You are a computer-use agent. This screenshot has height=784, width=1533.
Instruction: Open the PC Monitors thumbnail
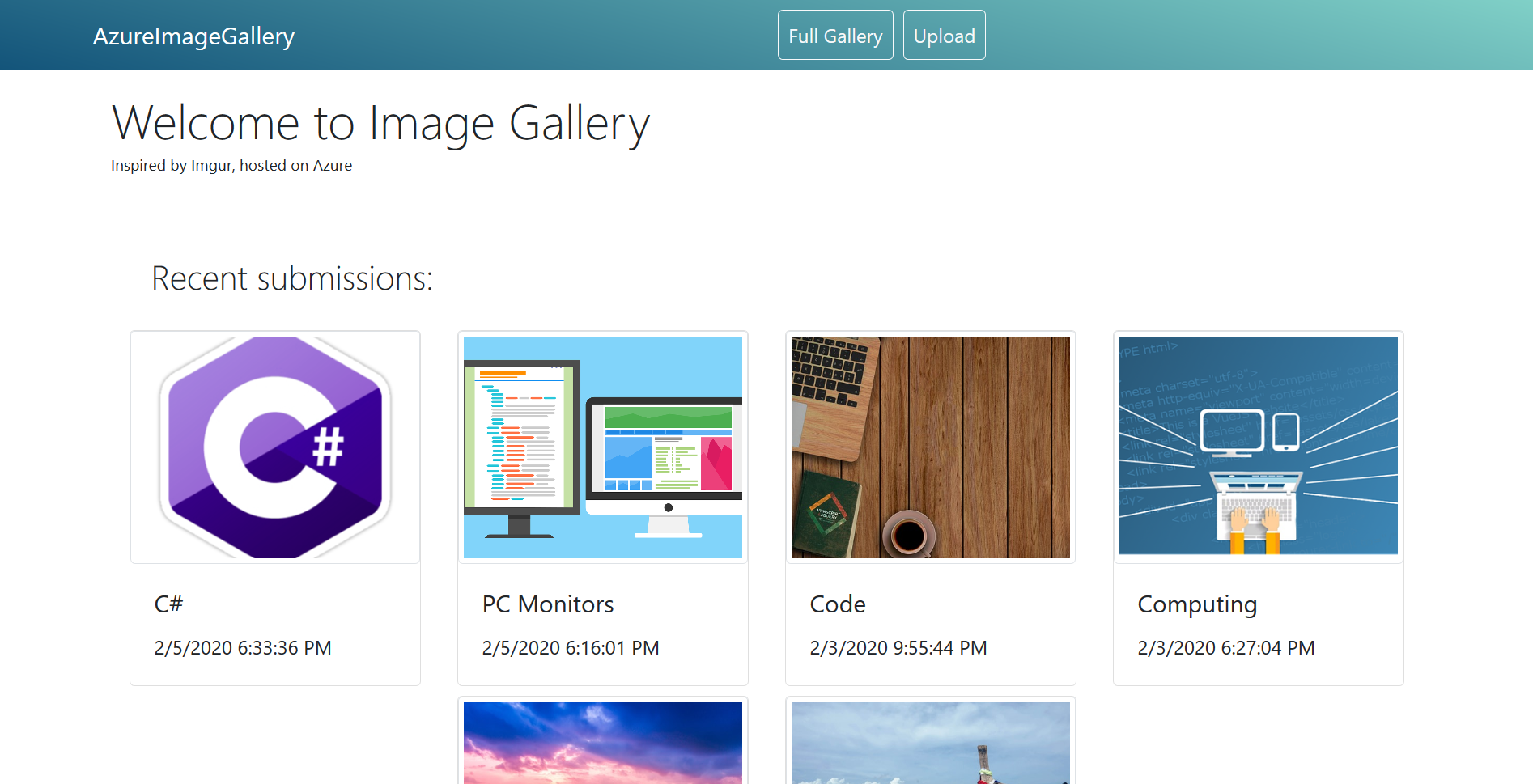603,447
